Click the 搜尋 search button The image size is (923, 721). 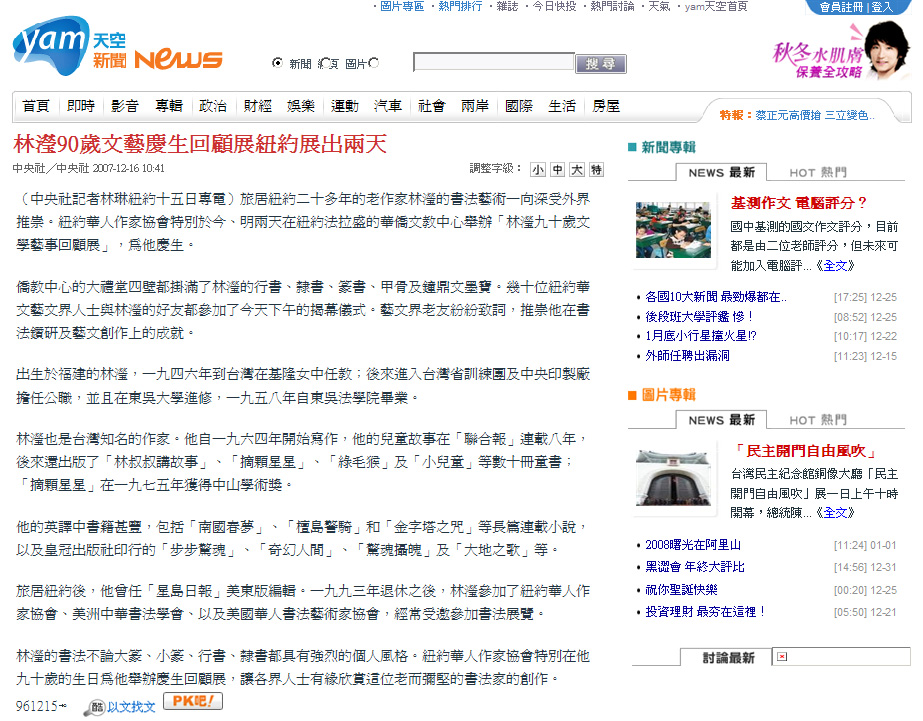(601, 63)
